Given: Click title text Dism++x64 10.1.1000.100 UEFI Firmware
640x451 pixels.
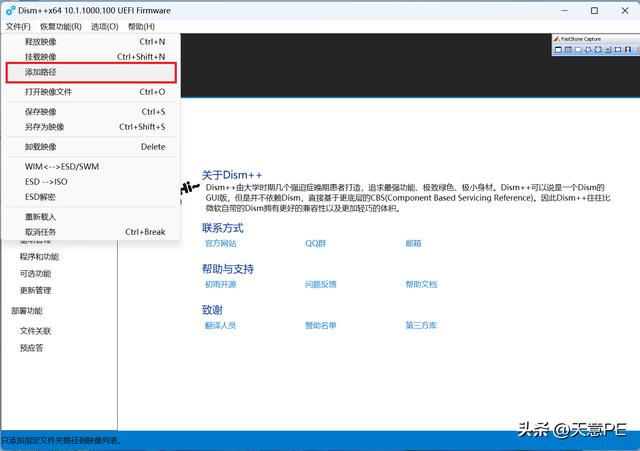Looking at the screenshot, I should tap(94, 11).
